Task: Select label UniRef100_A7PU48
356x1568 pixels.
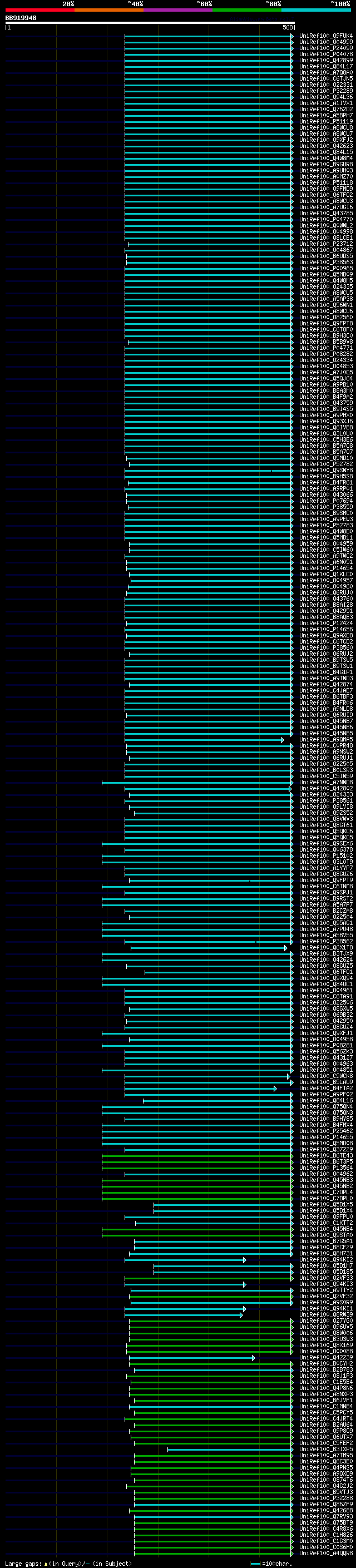Action: point(326,929)
